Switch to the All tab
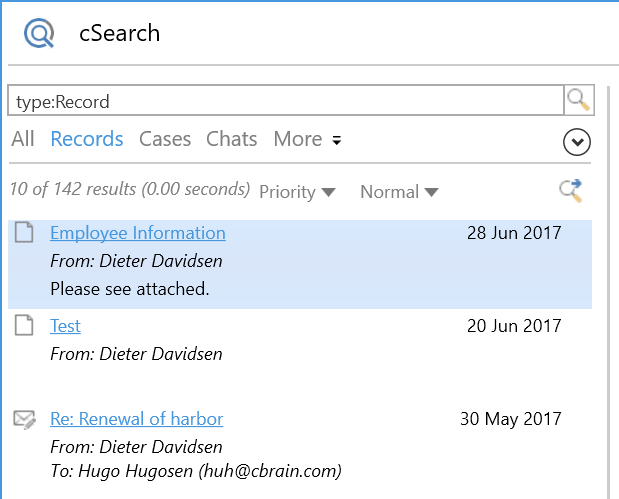This screenshot has width=619, height=499. coord(23,140)
